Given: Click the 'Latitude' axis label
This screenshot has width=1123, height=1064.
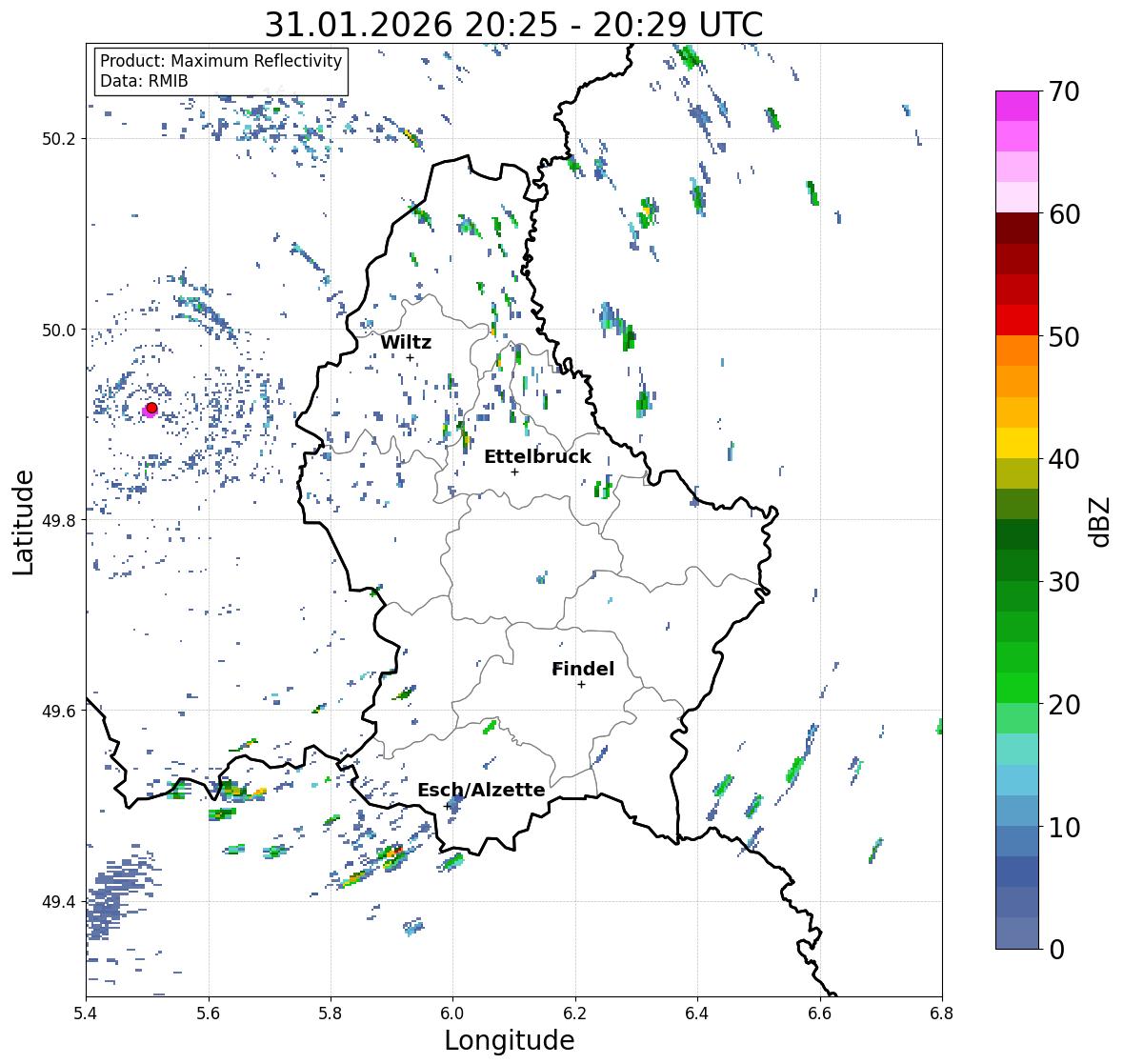Looking at the screenshot, I should (23, 522).
